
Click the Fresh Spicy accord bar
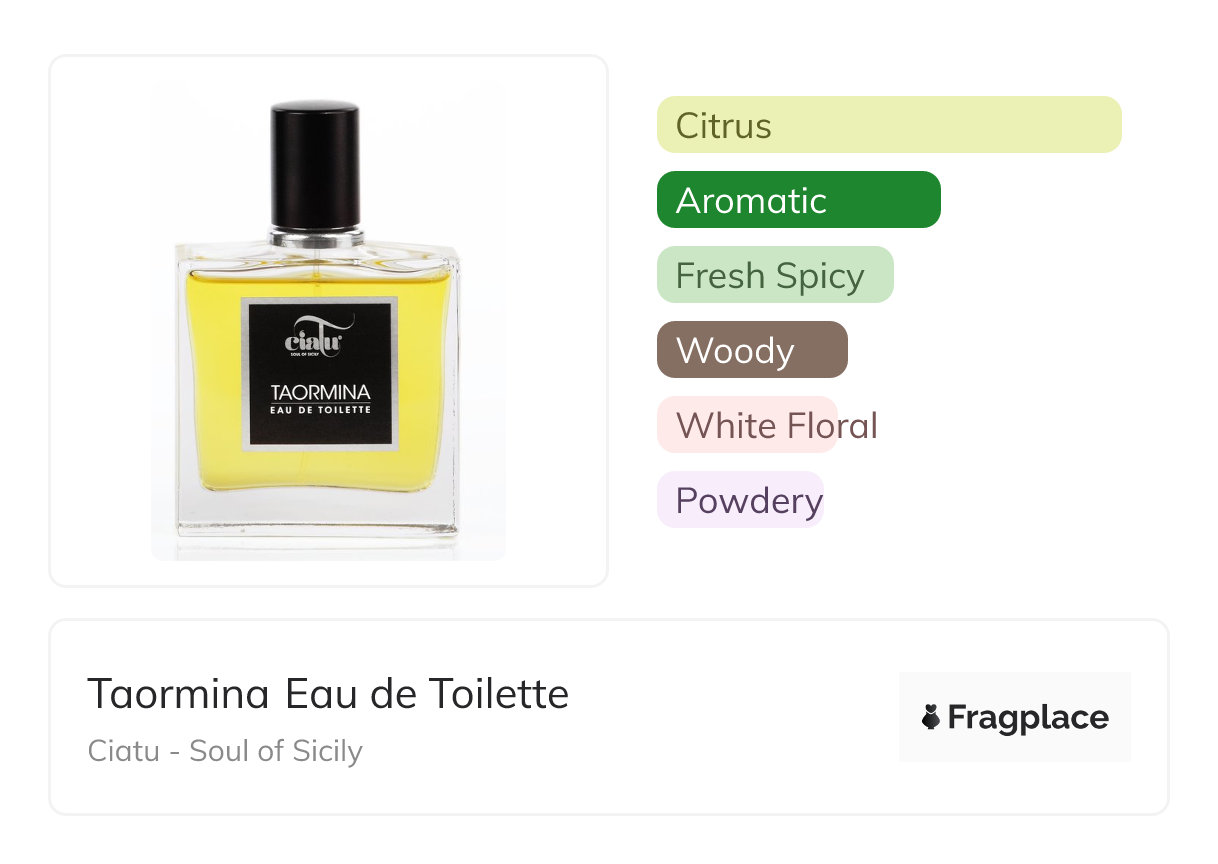775,275
